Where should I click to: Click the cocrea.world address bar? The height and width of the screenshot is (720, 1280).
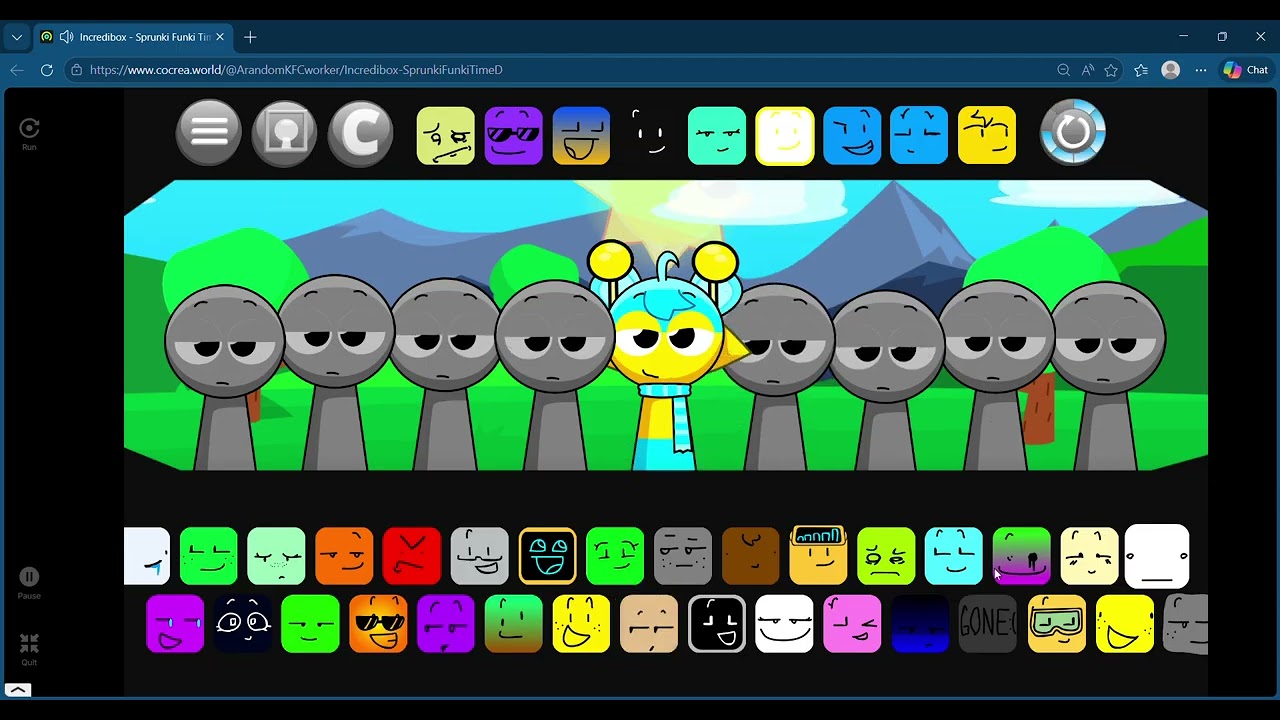point(295,70)
